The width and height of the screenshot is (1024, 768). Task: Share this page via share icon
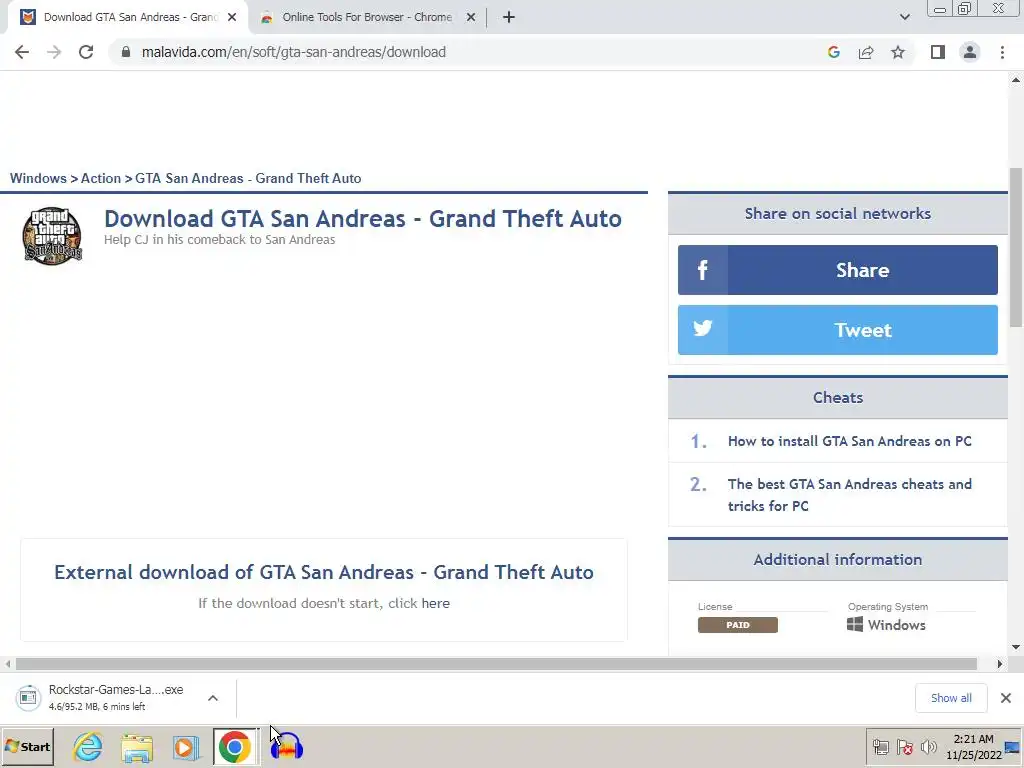(x=866, y=52)
